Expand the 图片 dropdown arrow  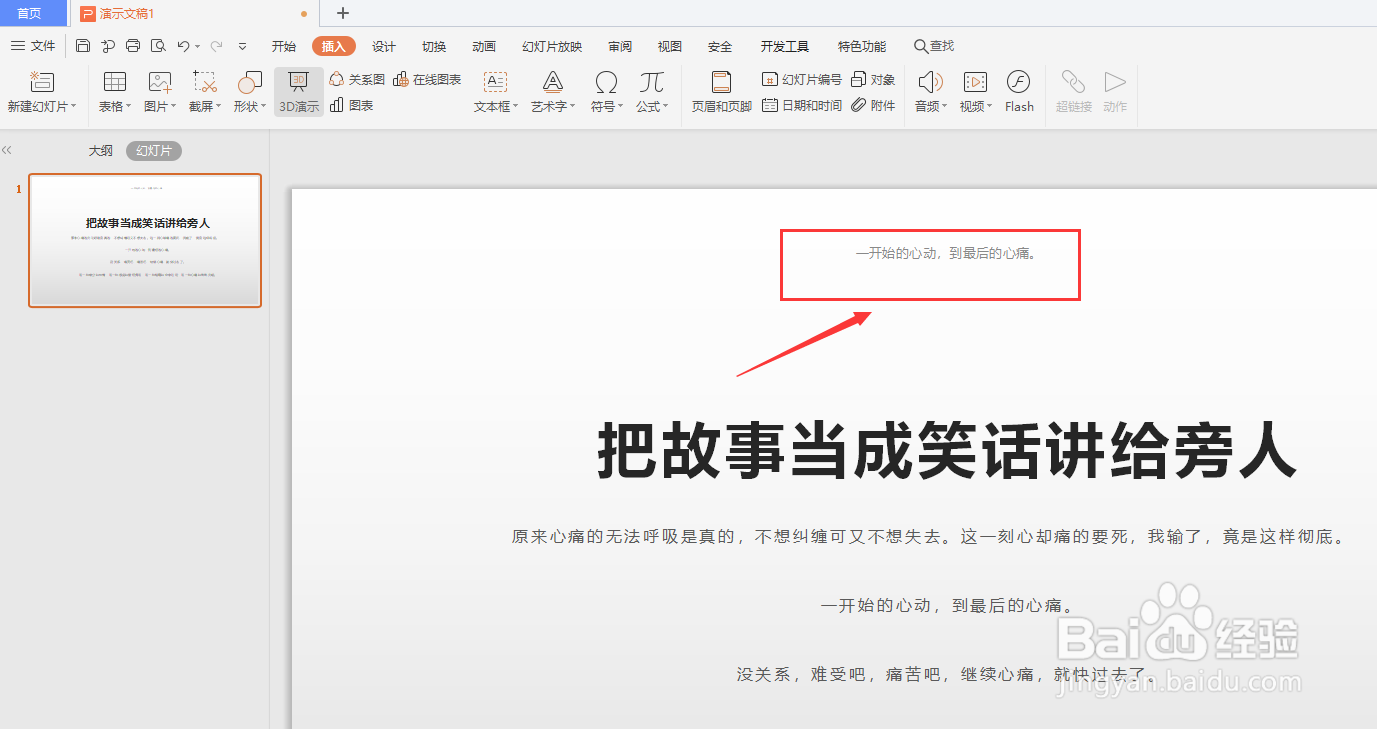(x=173, y=107)
